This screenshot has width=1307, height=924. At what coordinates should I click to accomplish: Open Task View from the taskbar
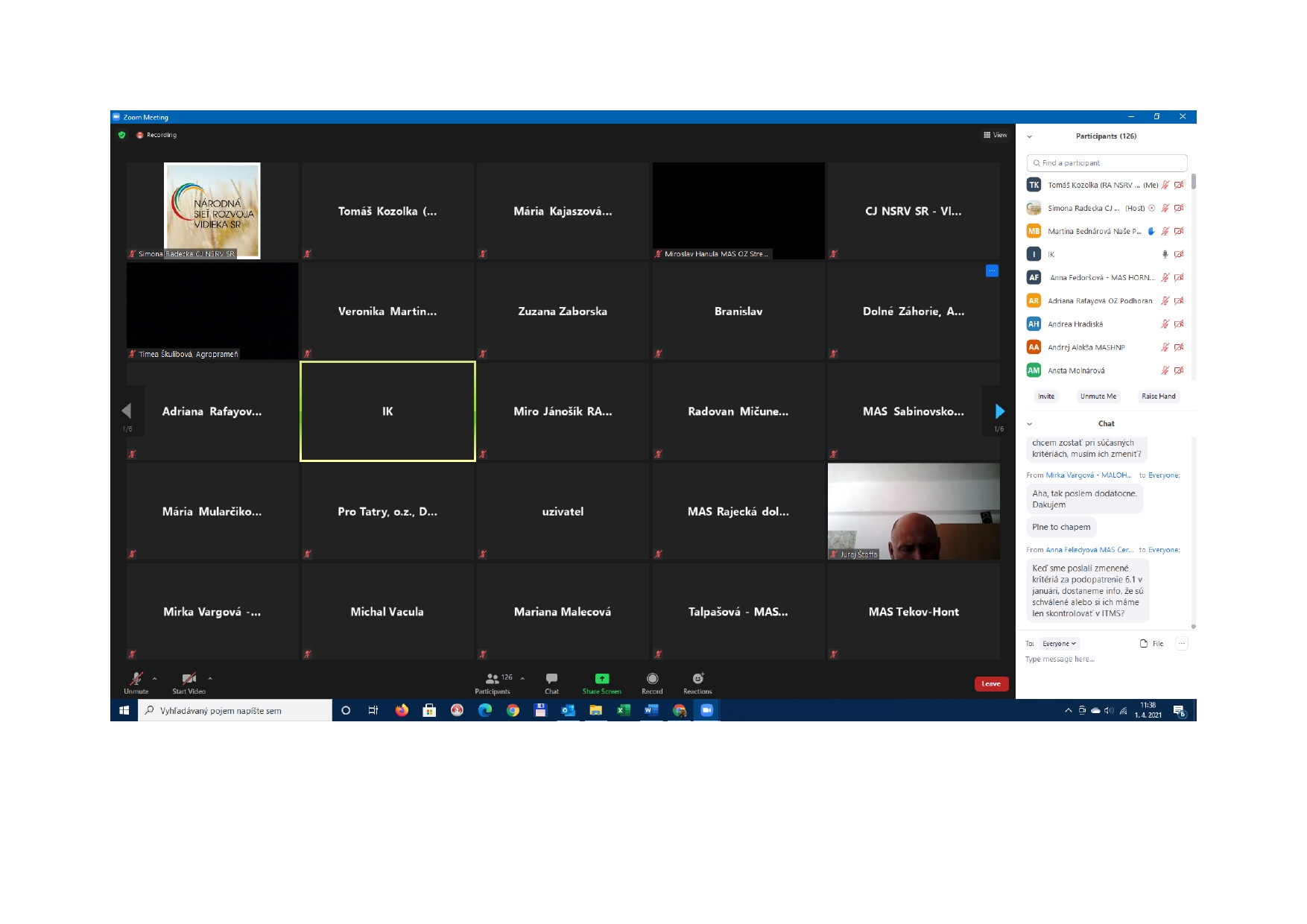tap(373, 710)
